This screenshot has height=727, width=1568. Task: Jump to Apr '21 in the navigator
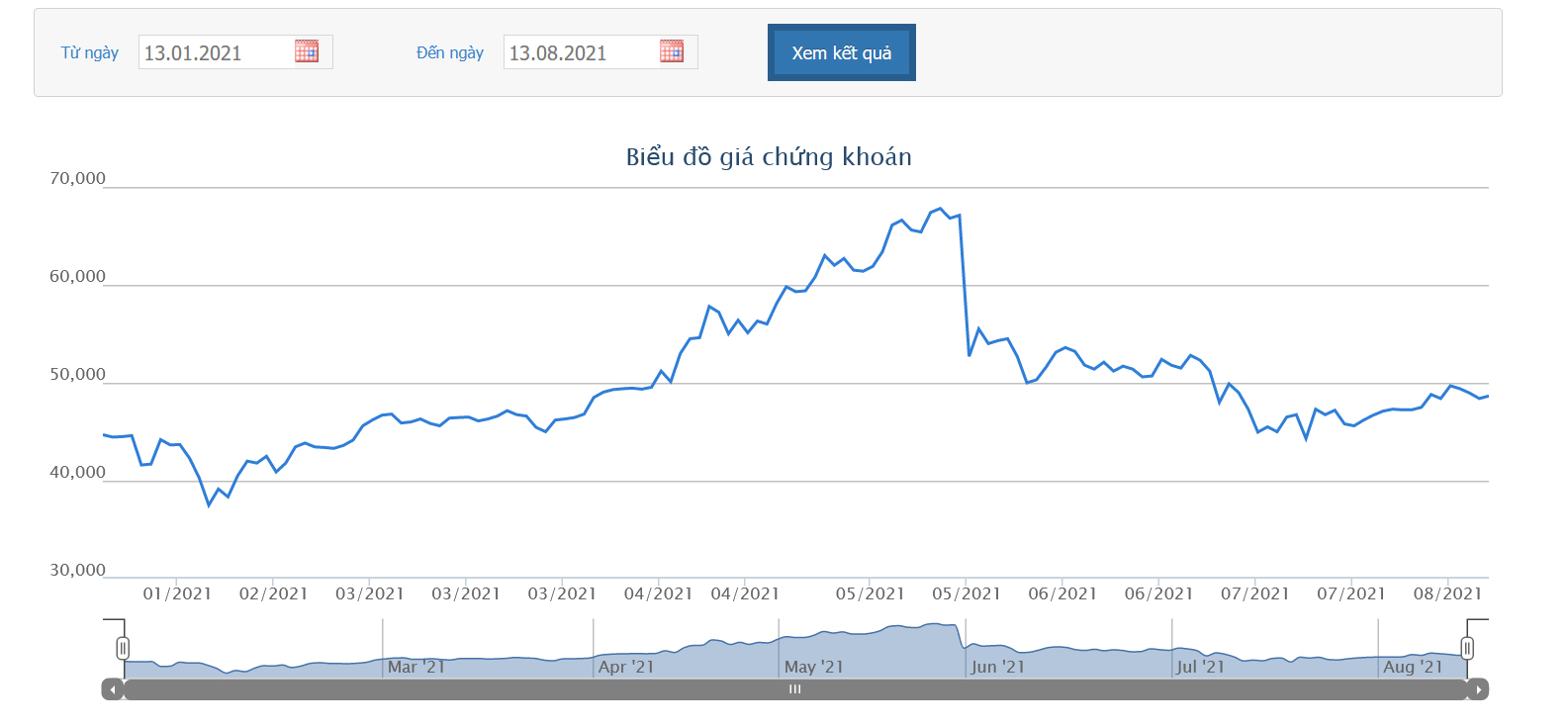point(626,667)
